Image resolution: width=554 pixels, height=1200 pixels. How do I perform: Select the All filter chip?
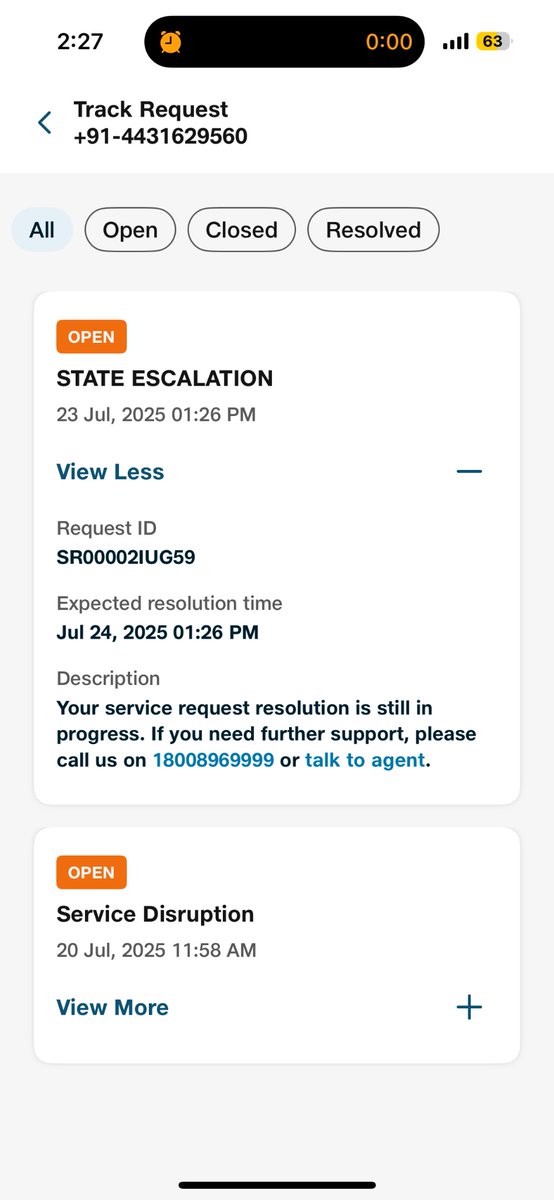[x=42, y=230]
